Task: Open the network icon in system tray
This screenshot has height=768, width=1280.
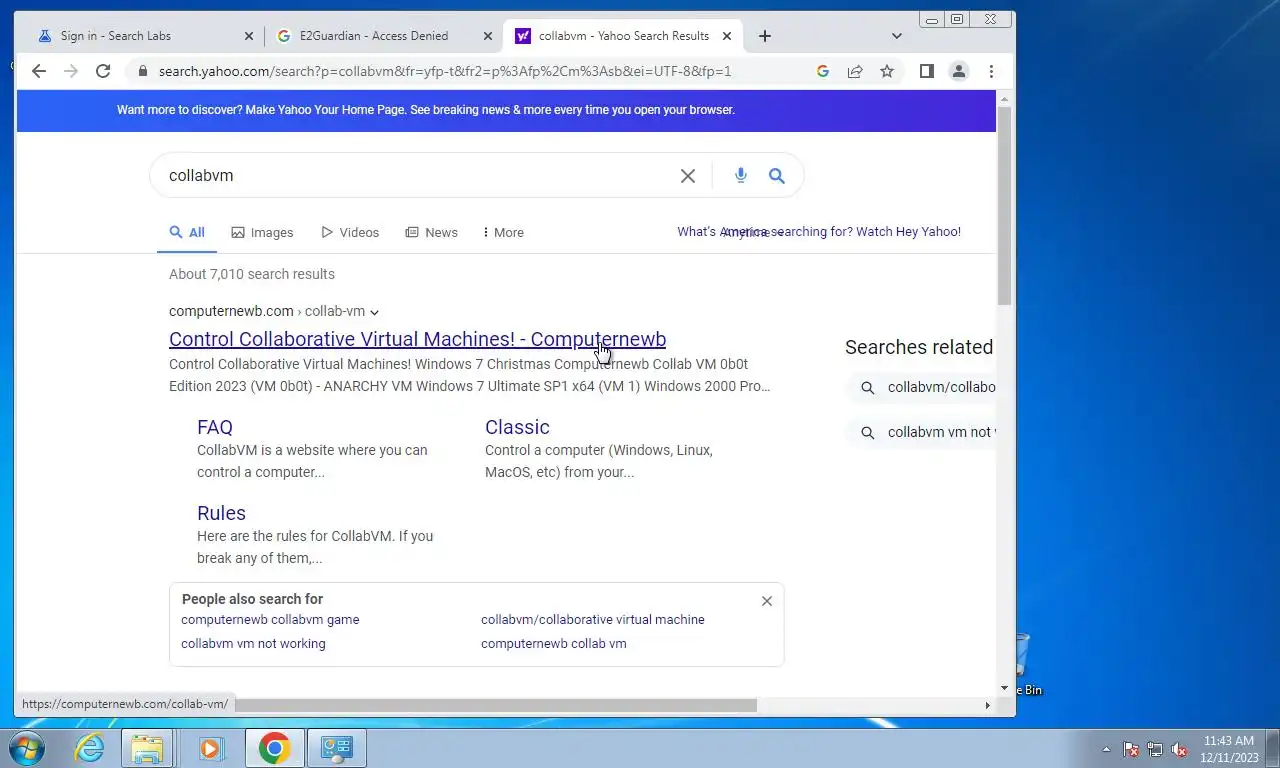Action: [1155, 749]
